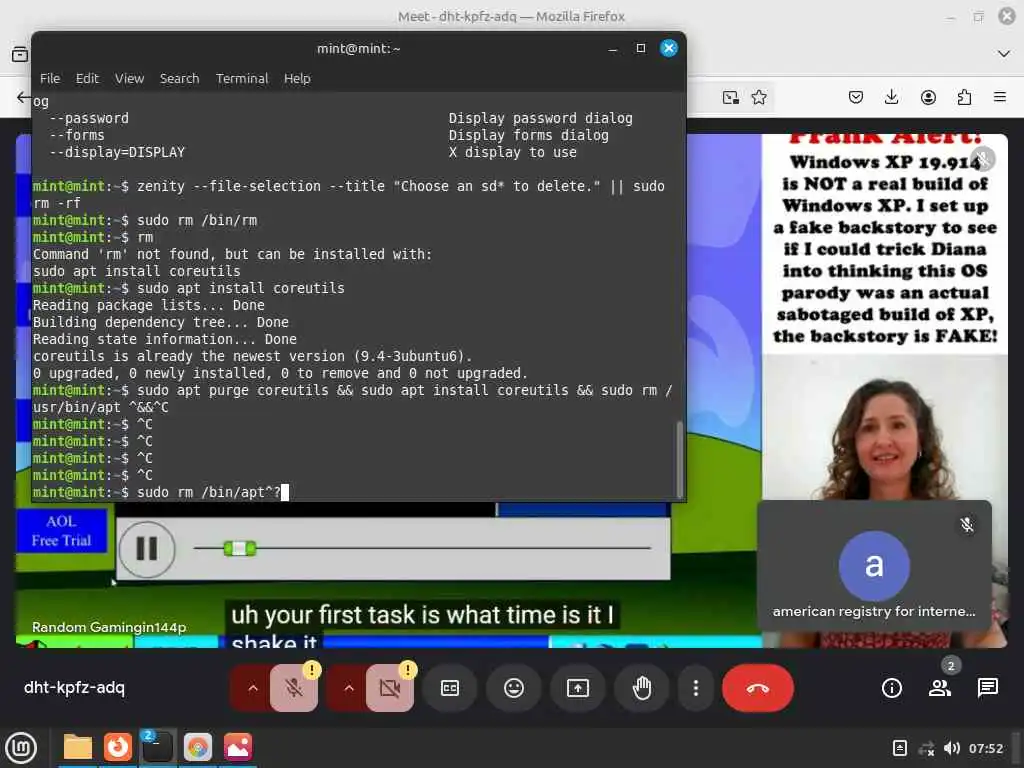
Task: Open Firefox recent browsing tab icon
Action: [20, 54]
